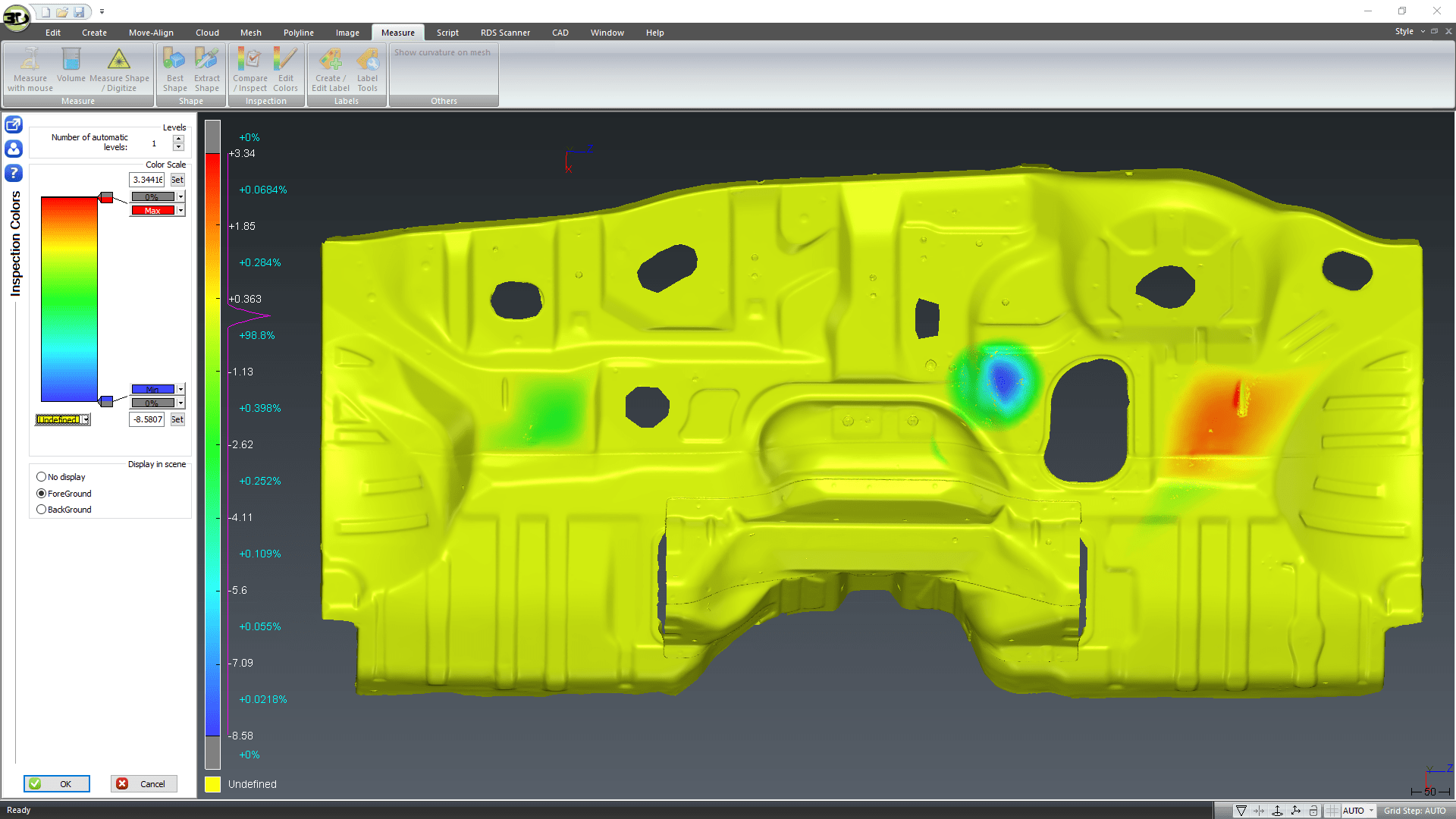This screenshot has width=1456, height=819.
Task: Open the bottom 0% color dropdown
Action: (x=180, y=403)
